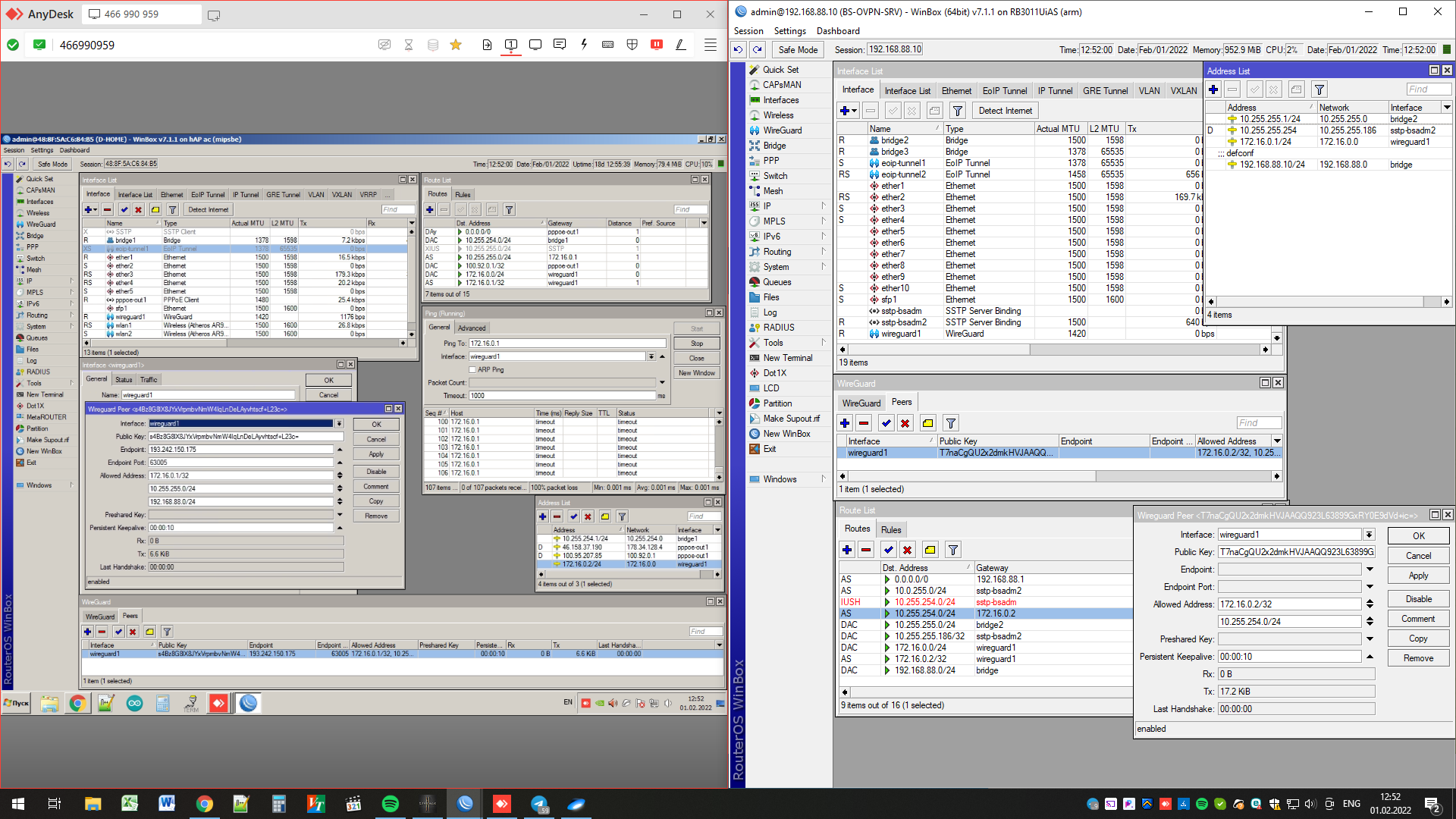Screen dimensions: 1456x819
Task: Click Remove in right Wireguard Peer dialog
Action: click(x=1418, y=658)
